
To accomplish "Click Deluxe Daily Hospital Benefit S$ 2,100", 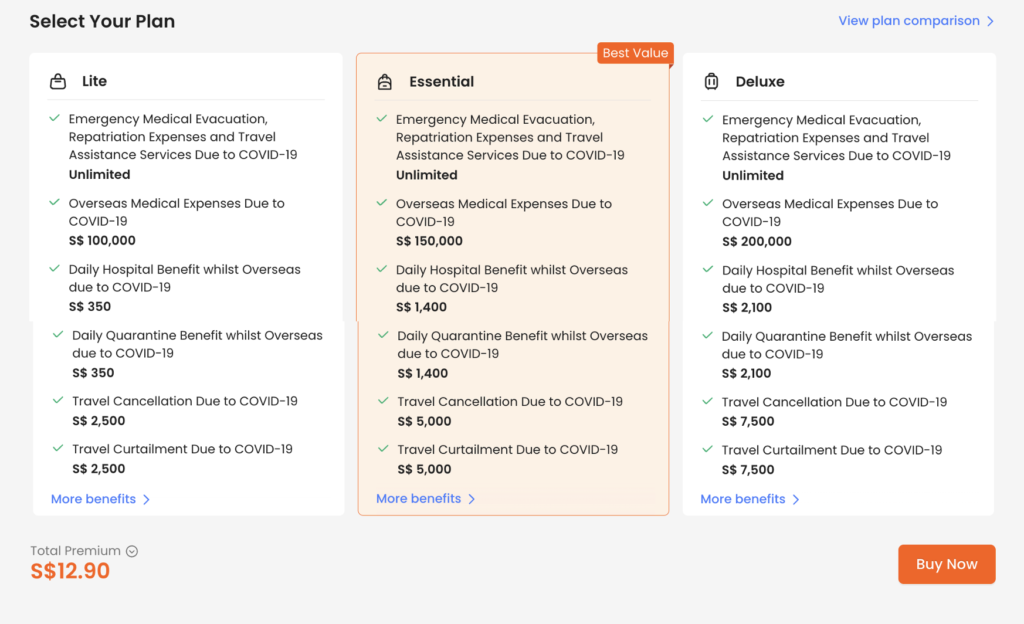I will pyautogui.click(x=746, y=307).
